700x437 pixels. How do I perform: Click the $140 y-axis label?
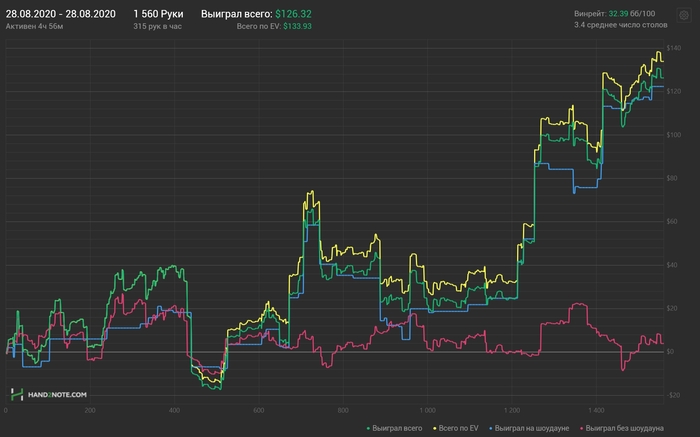coord(674,48)
